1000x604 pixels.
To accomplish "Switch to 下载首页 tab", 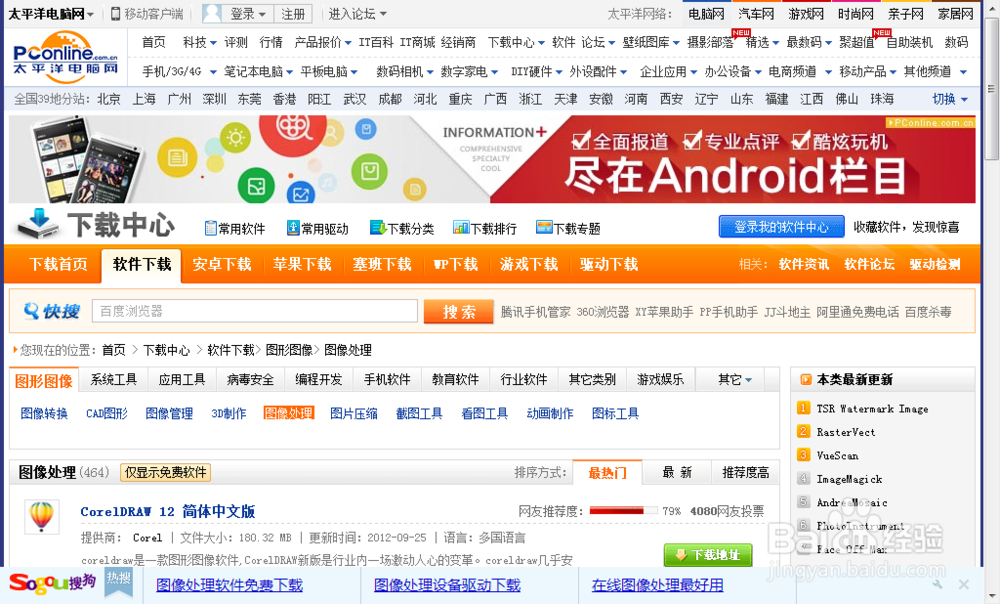I will 58,264.
